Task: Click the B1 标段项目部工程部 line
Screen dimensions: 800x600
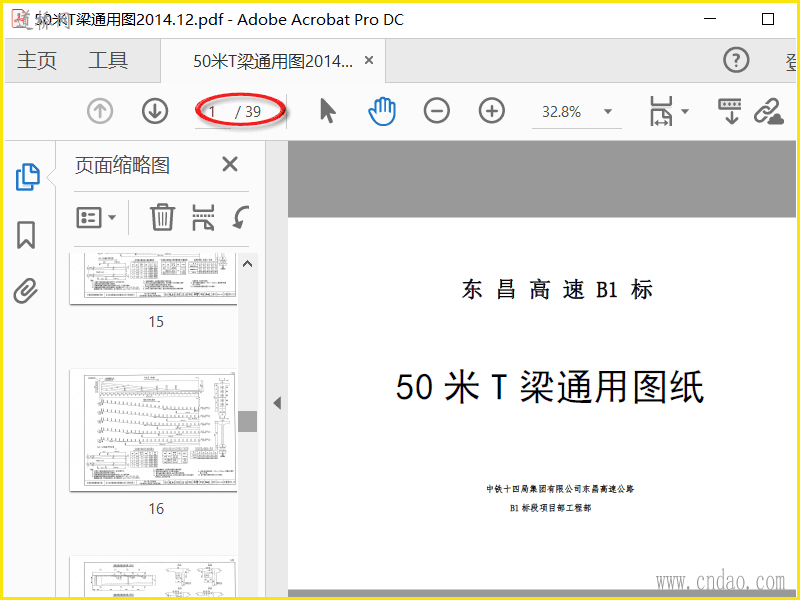Action: (x=551, y=508)
